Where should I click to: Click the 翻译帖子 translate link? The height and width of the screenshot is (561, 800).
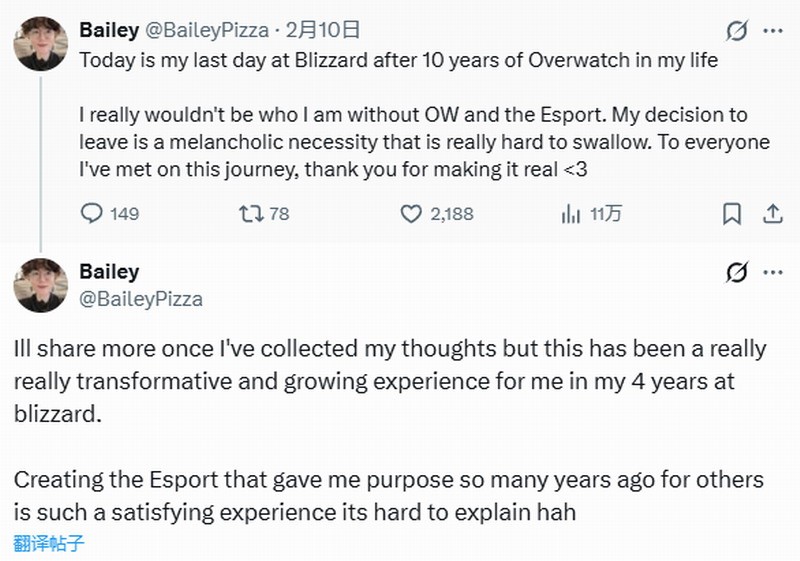click(49, 544)
